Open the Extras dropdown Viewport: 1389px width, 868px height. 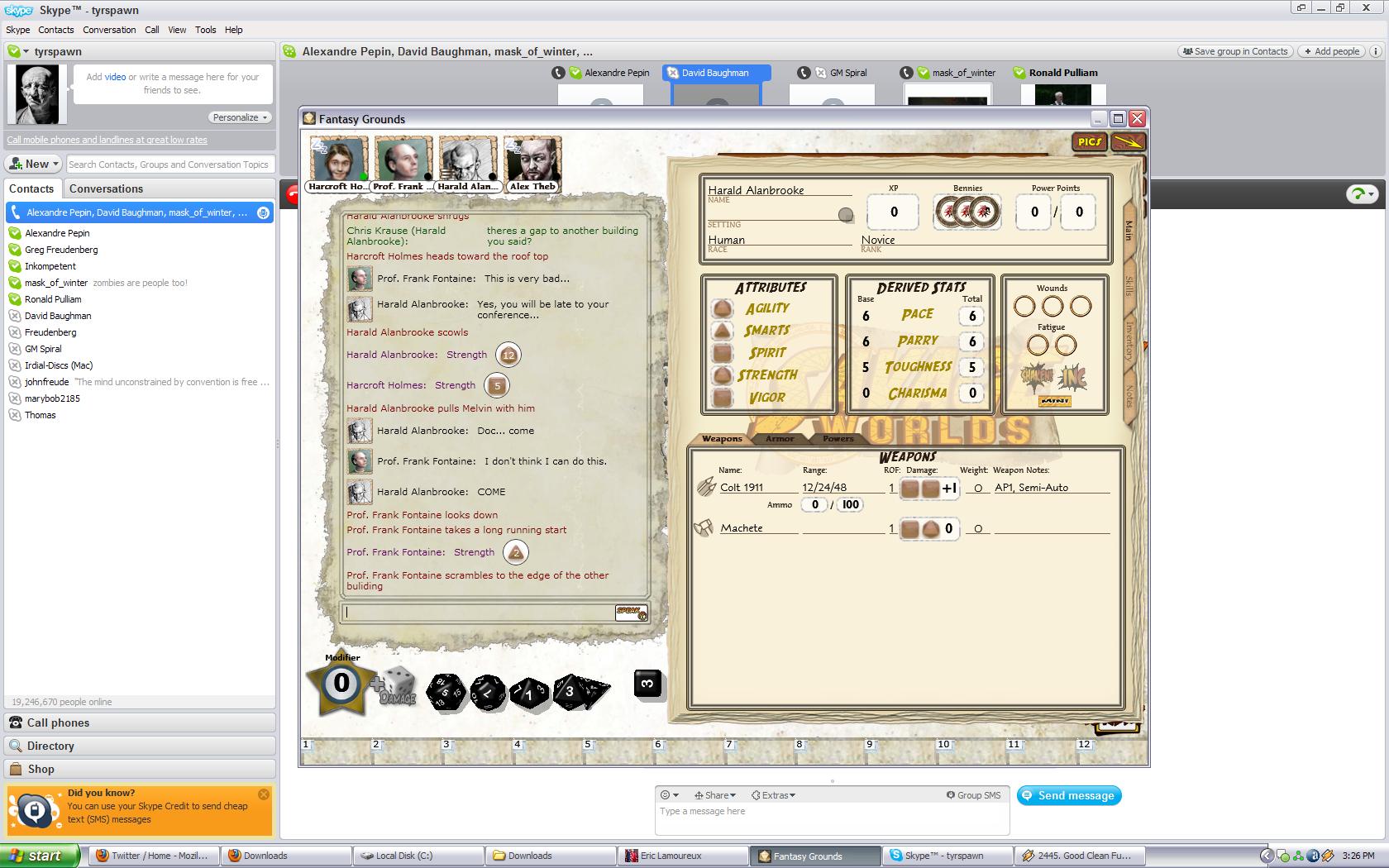773,795
